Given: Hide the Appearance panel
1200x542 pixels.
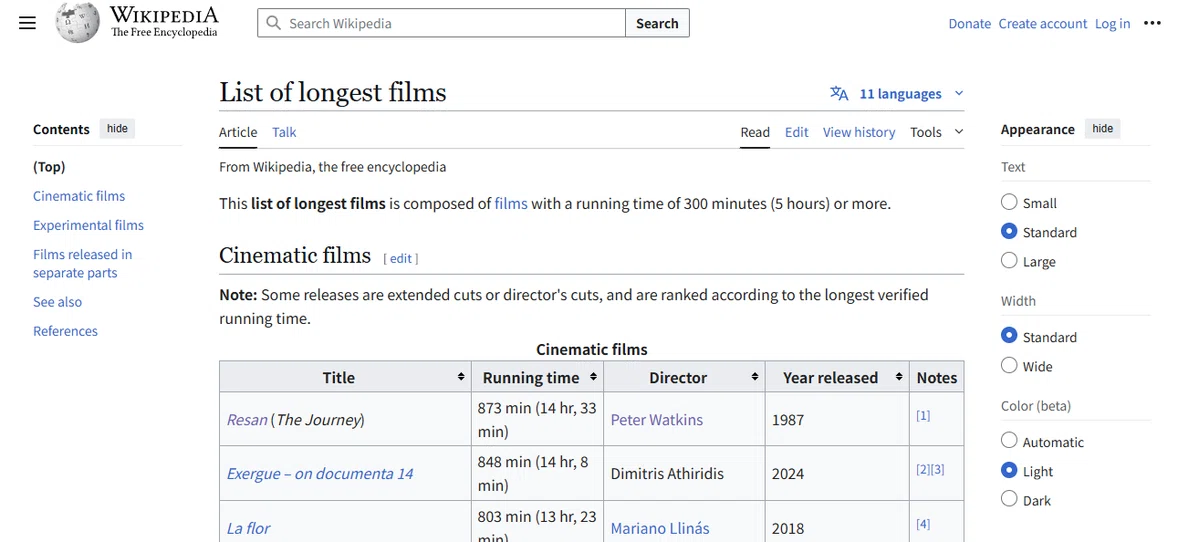Looking at the screenshot, I should [x=1103, y=129].
